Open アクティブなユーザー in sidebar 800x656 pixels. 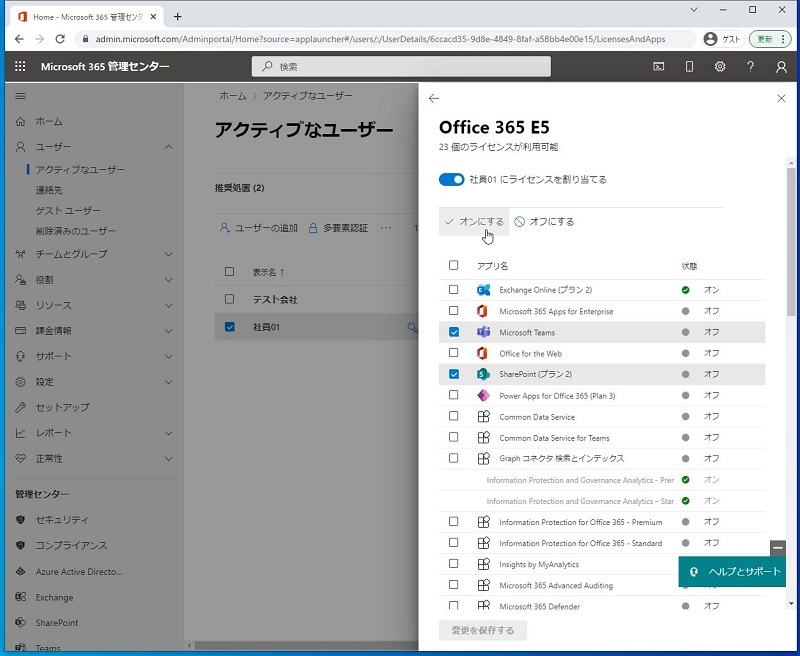click(x=80, y=169)
